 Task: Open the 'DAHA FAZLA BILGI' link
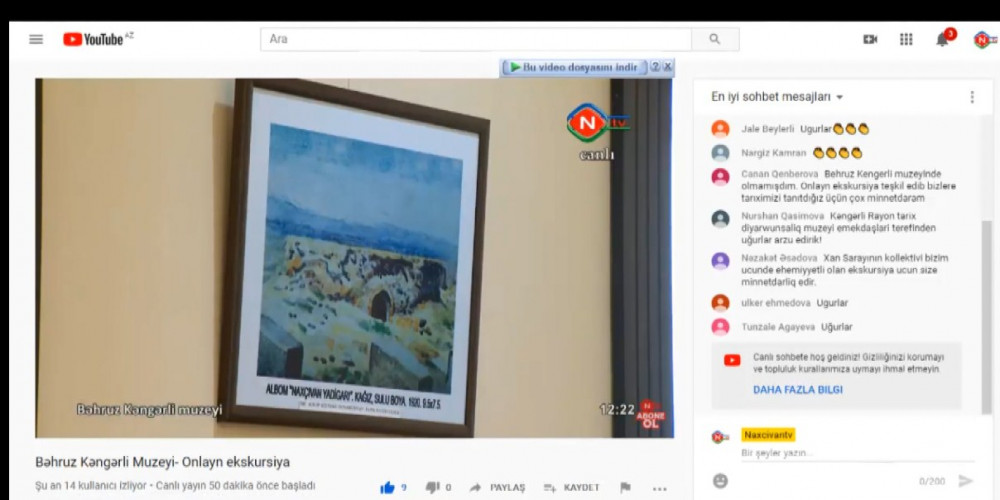point(798,390)
